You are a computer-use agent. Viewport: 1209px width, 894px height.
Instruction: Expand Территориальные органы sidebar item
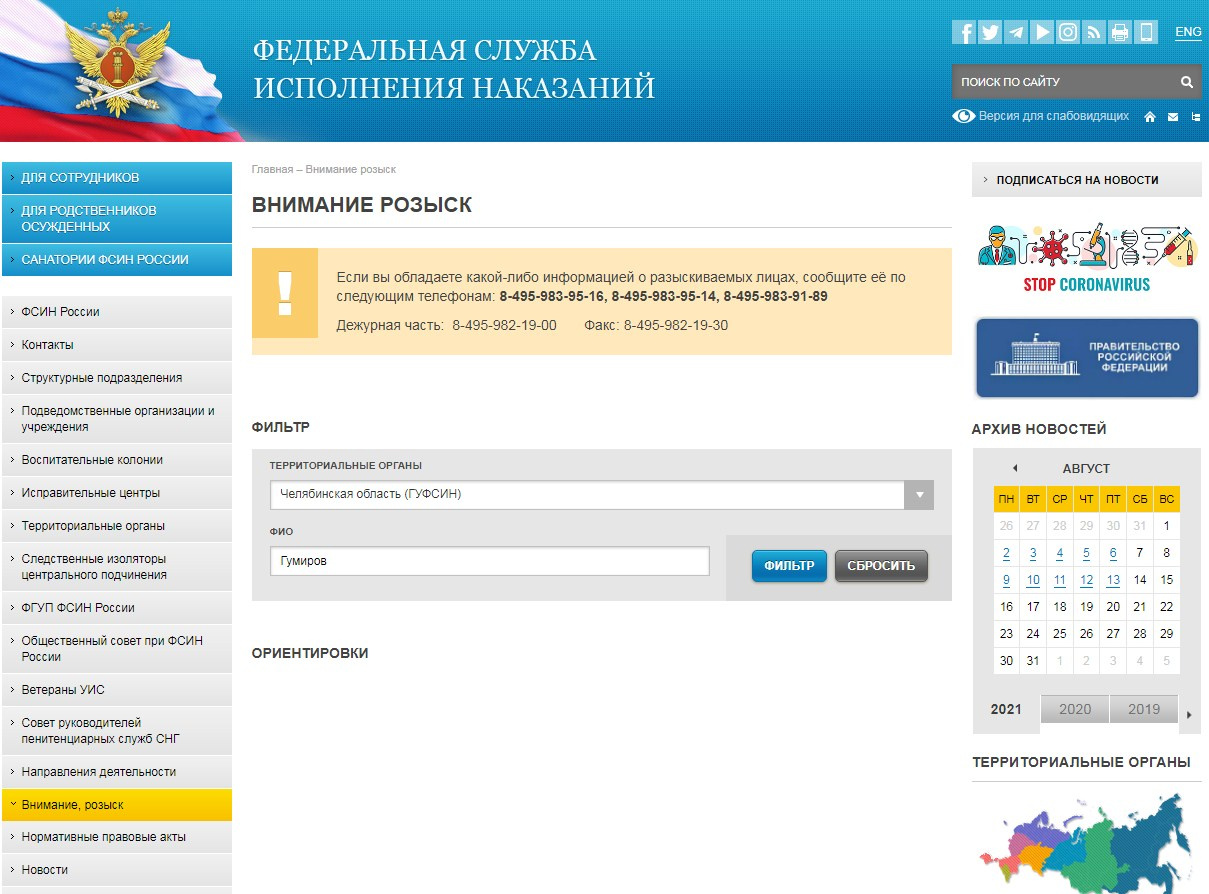tap(116, 526)
